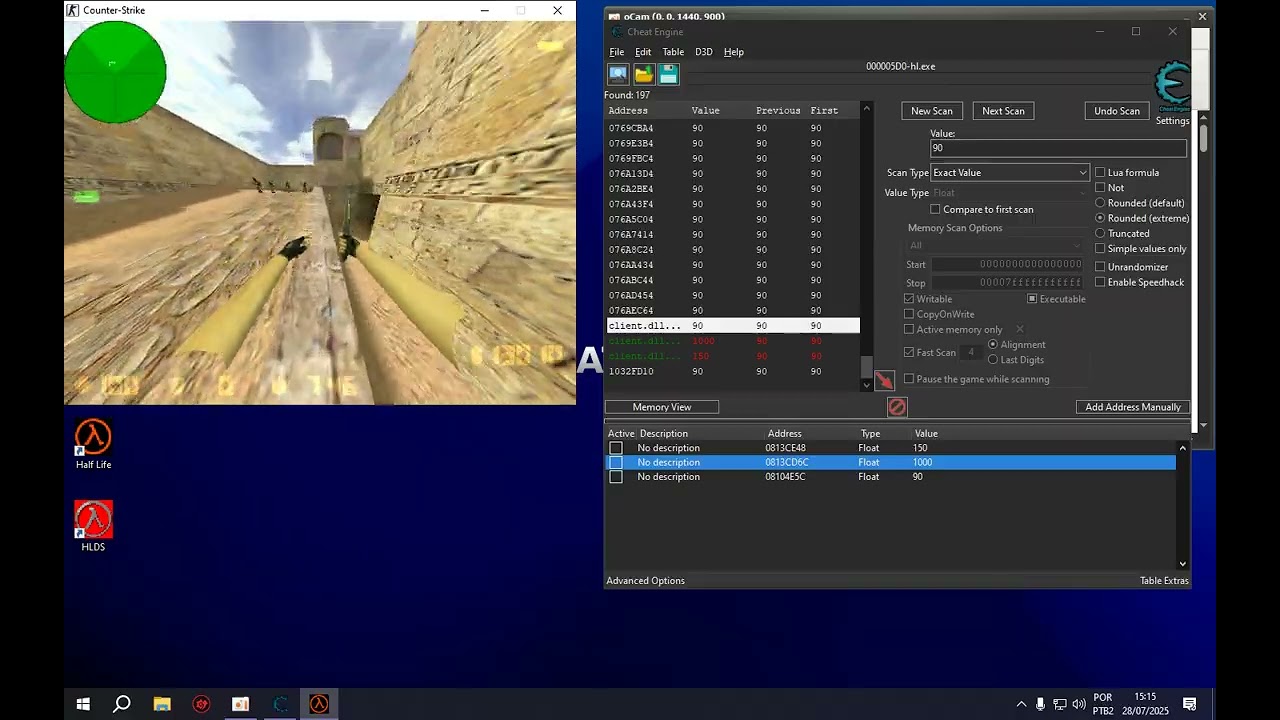Open the process list icon in Cheat Engine

click(x=618, y=74)
